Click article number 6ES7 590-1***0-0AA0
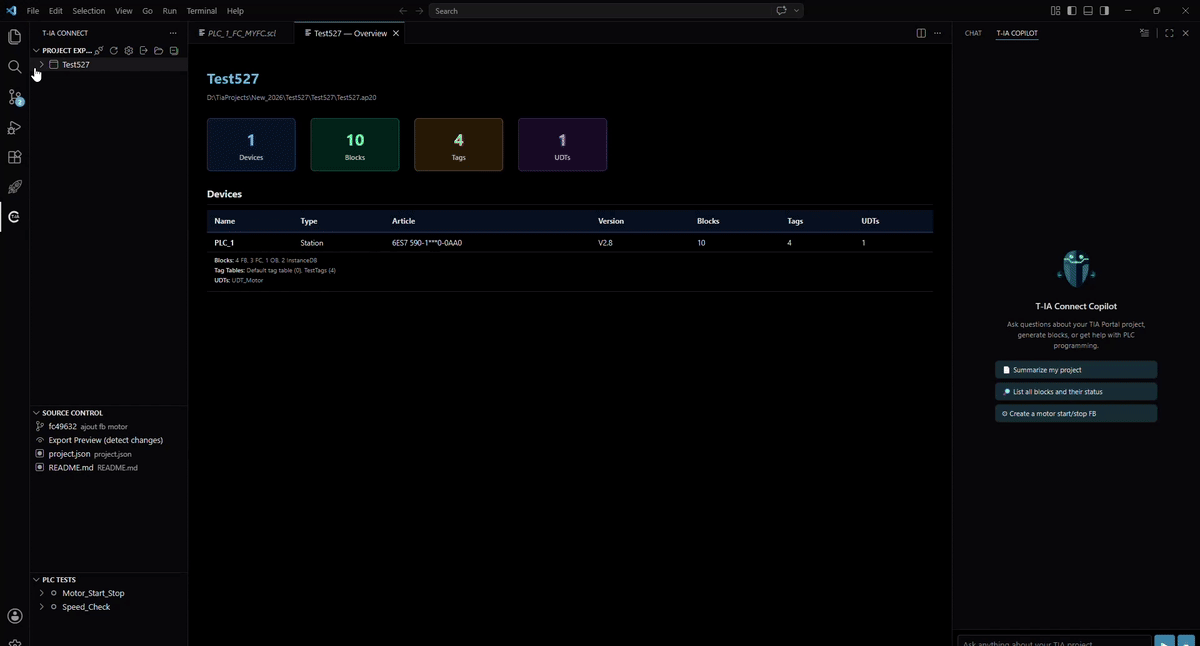The height and width of the screenshot is (646, 1200). click(427, 243)
